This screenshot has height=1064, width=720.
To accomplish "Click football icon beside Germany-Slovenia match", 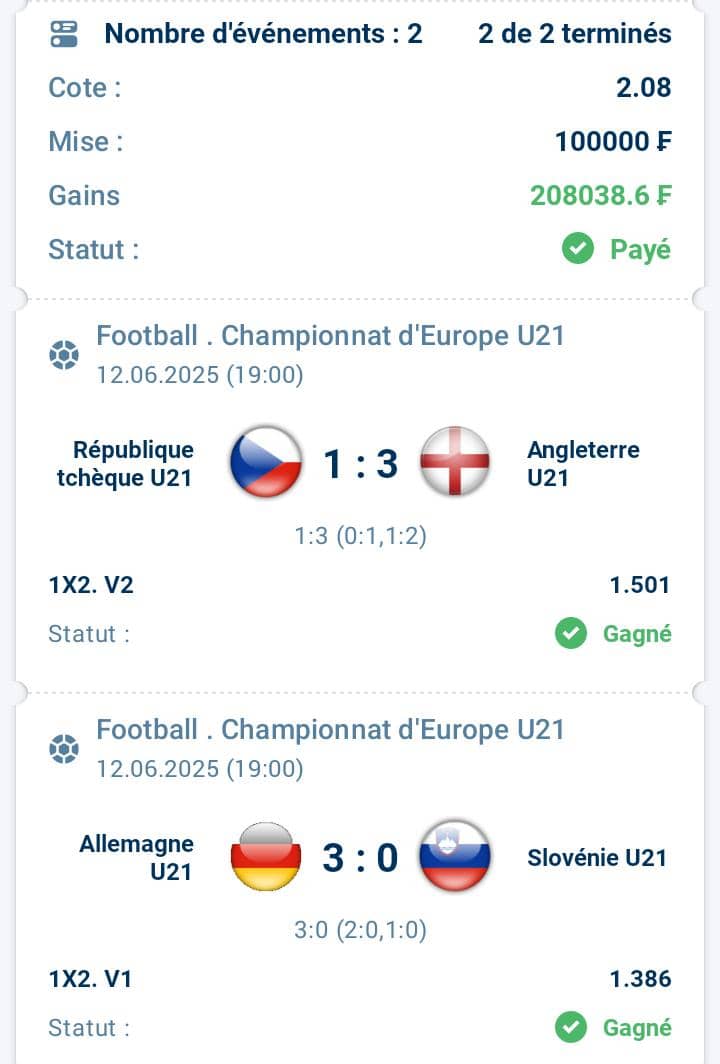I will pos(64,749).
